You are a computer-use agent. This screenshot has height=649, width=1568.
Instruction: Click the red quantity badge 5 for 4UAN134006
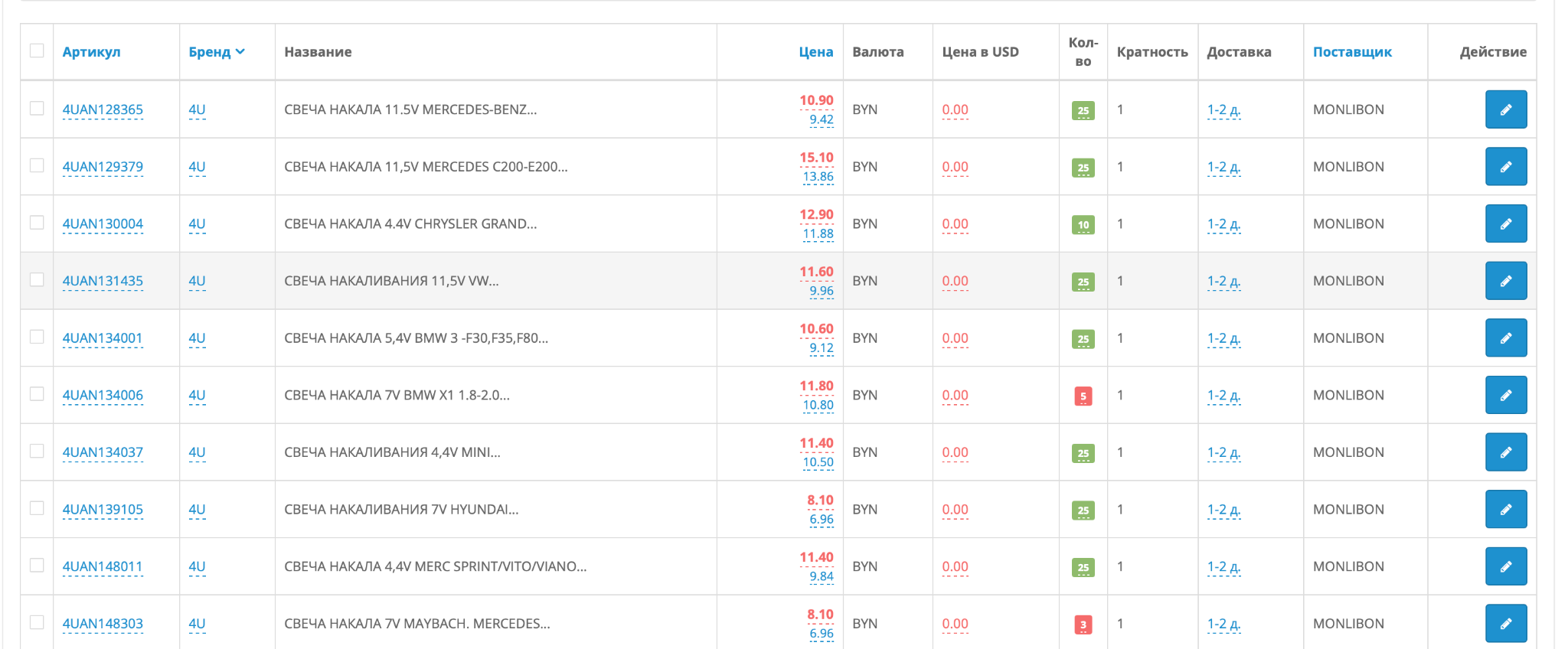click(x=1083, y=396)
